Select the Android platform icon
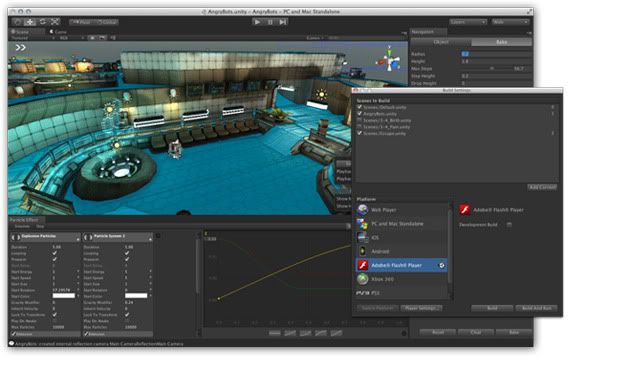Screen dimensions: 620x373 tap(362, 251)
